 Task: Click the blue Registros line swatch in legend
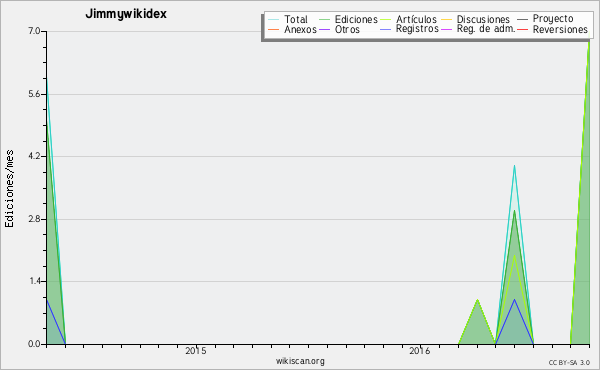pos(385,29)
